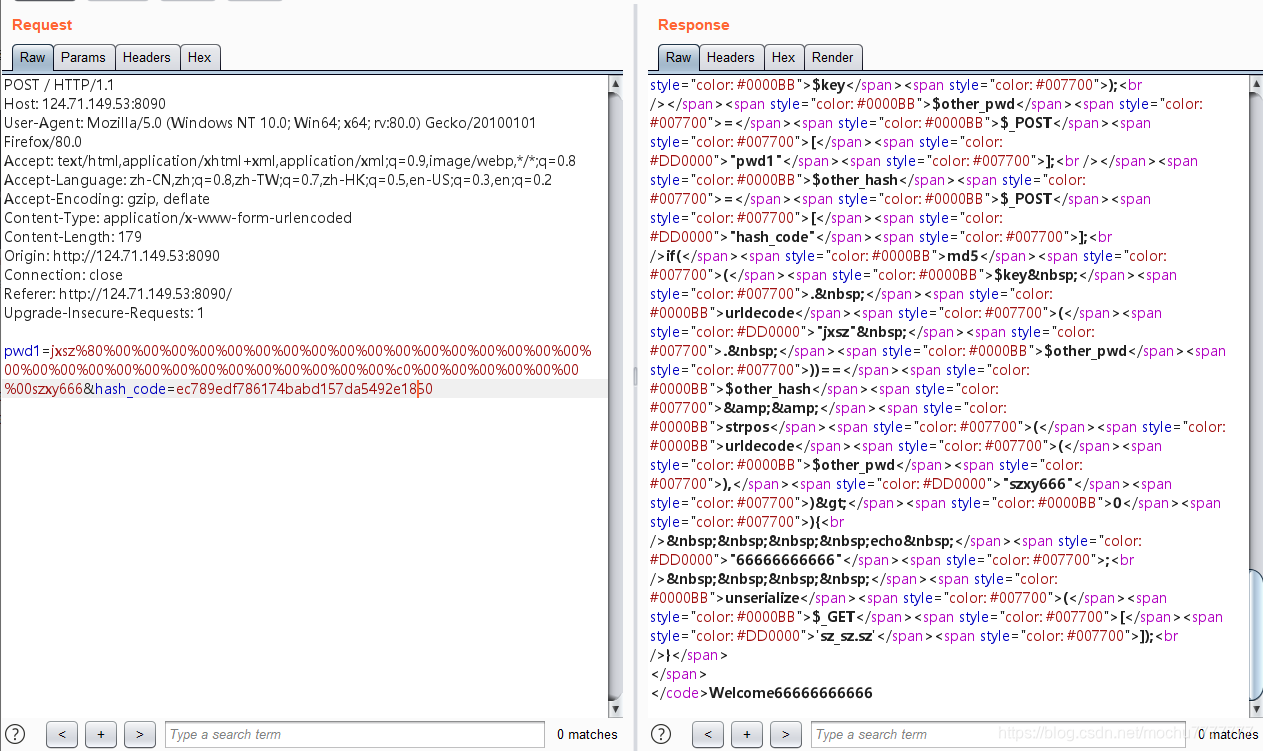Switch to Response Hex tab
The image size is (1263, 751).
pos(784,57)
